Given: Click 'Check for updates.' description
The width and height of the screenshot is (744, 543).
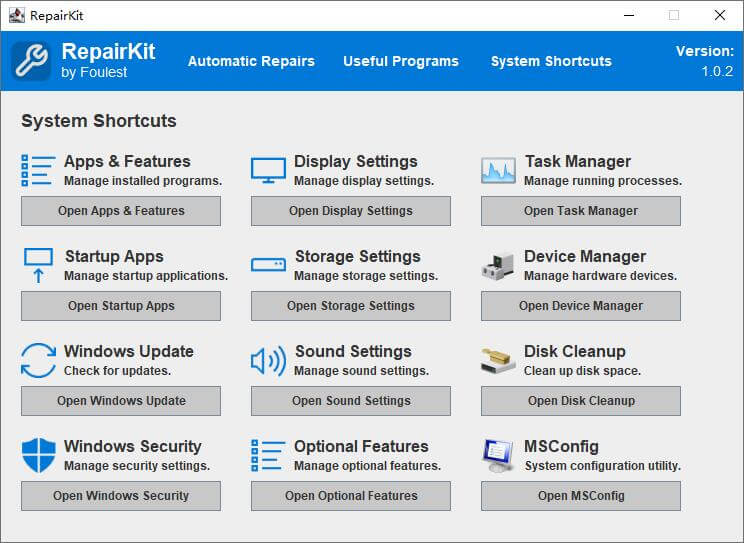Looking at the screenshot, I should [117, 371].
